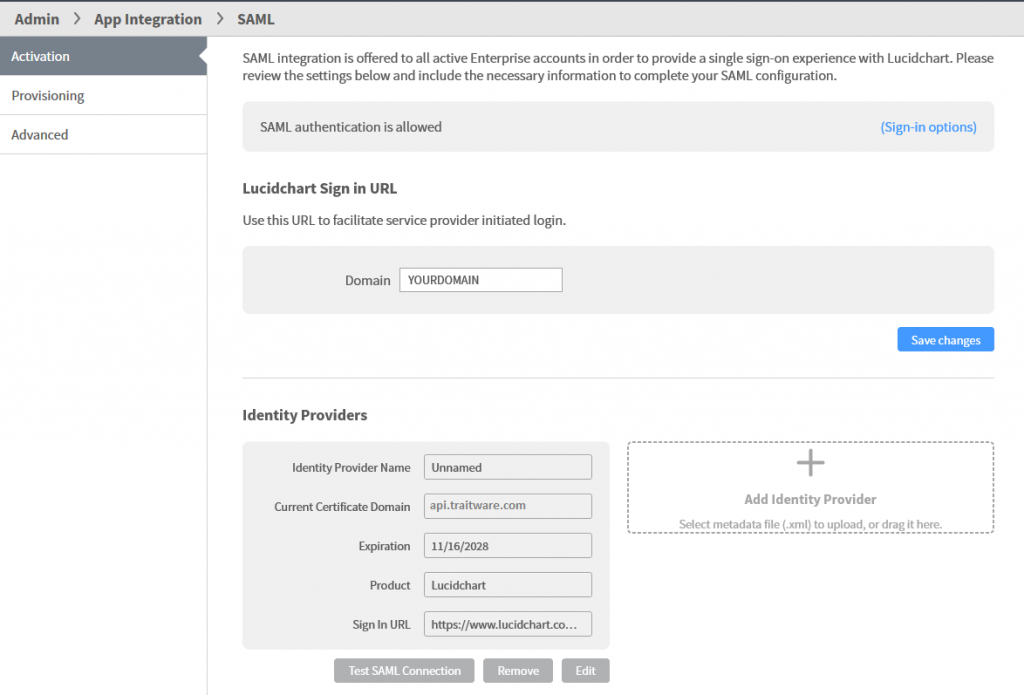Open the Advanced sidebar tab

click(x=103, y=135)
